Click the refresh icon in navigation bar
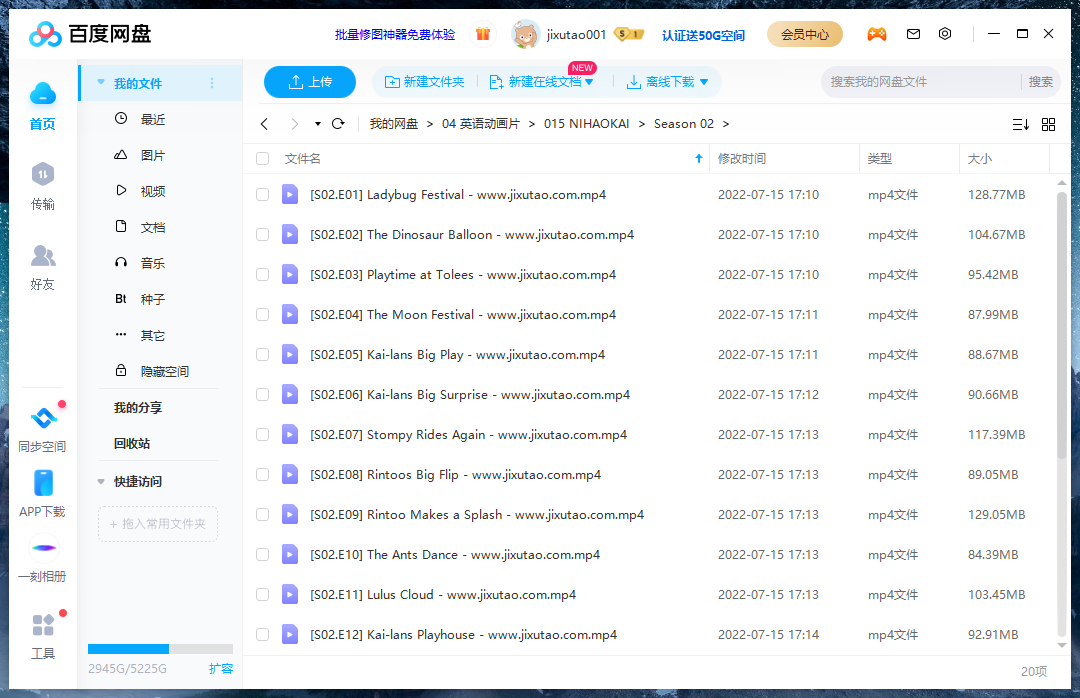 [338, 124]
